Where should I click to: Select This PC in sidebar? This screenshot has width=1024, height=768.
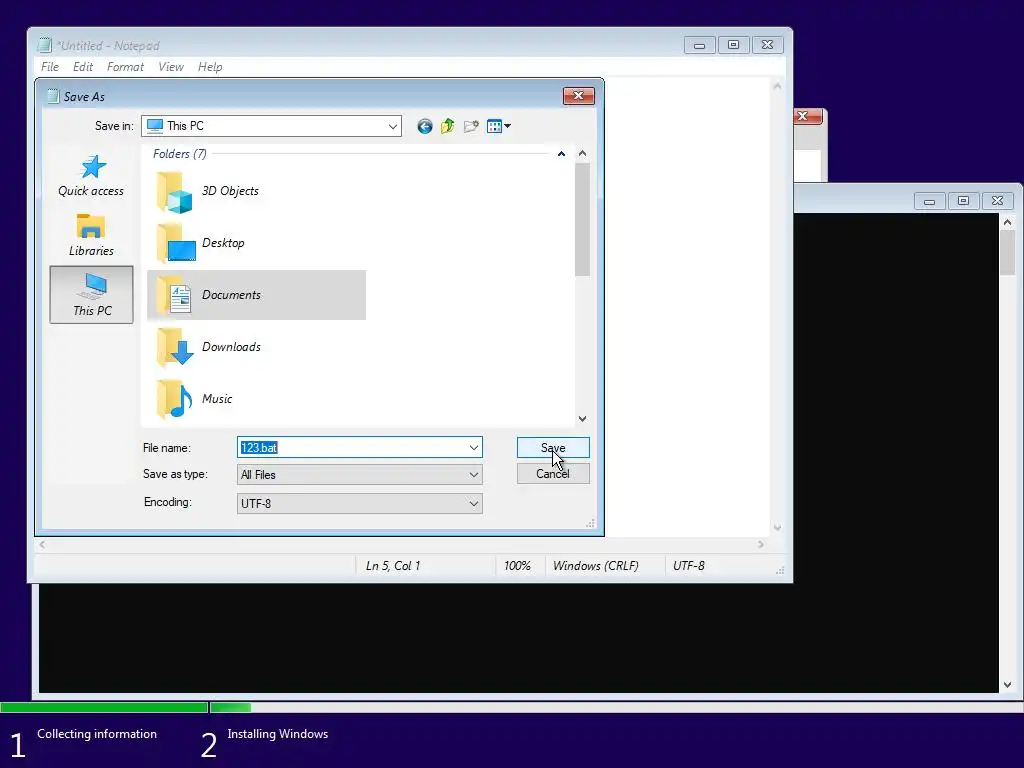(x=91, y=295)
